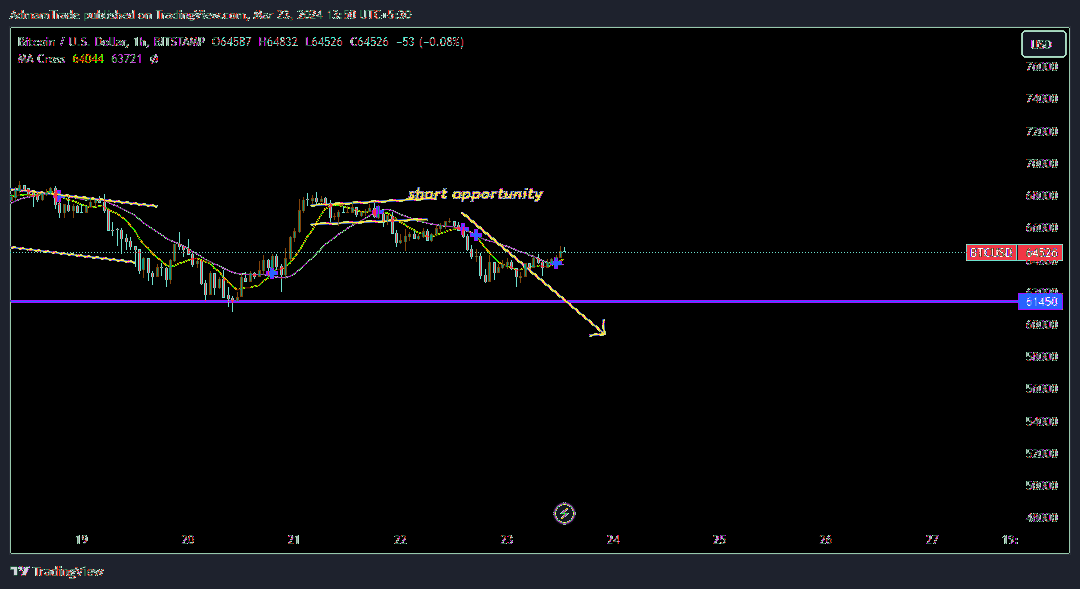Click the 58000 price axis label
The height and width of the screenshot is (589, 1080).
pos(1042,356)
